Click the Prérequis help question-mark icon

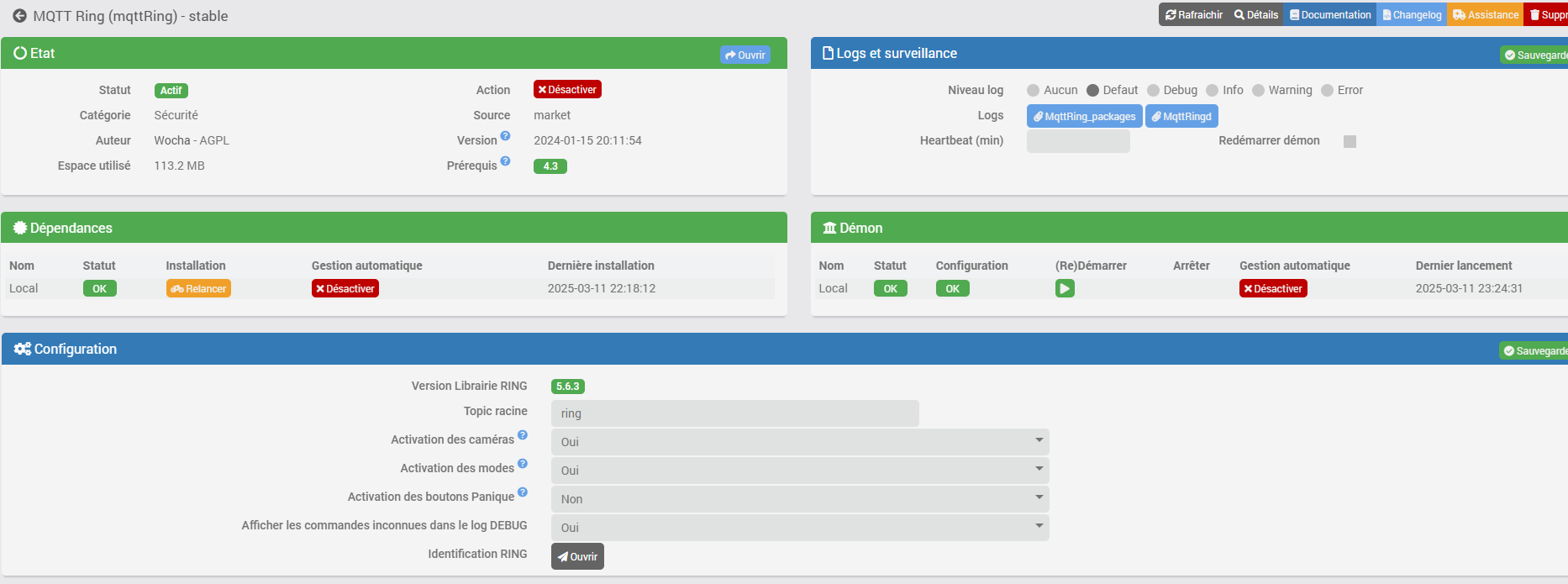505,160
